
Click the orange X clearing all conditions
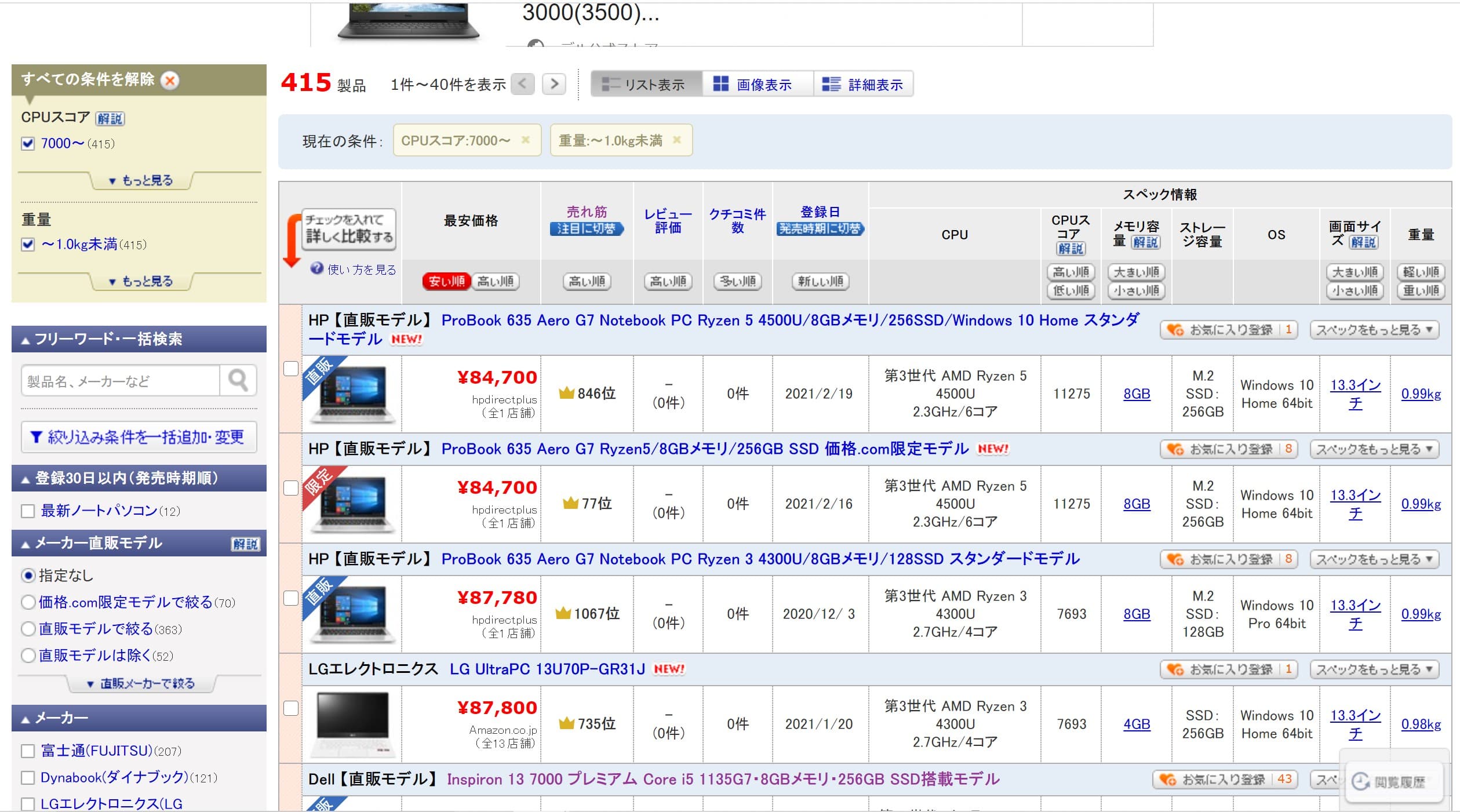(170, 80)
